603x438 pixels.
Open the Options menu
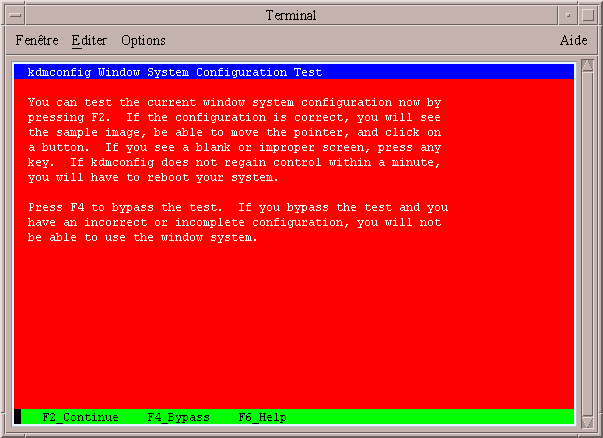coord(143,40)
